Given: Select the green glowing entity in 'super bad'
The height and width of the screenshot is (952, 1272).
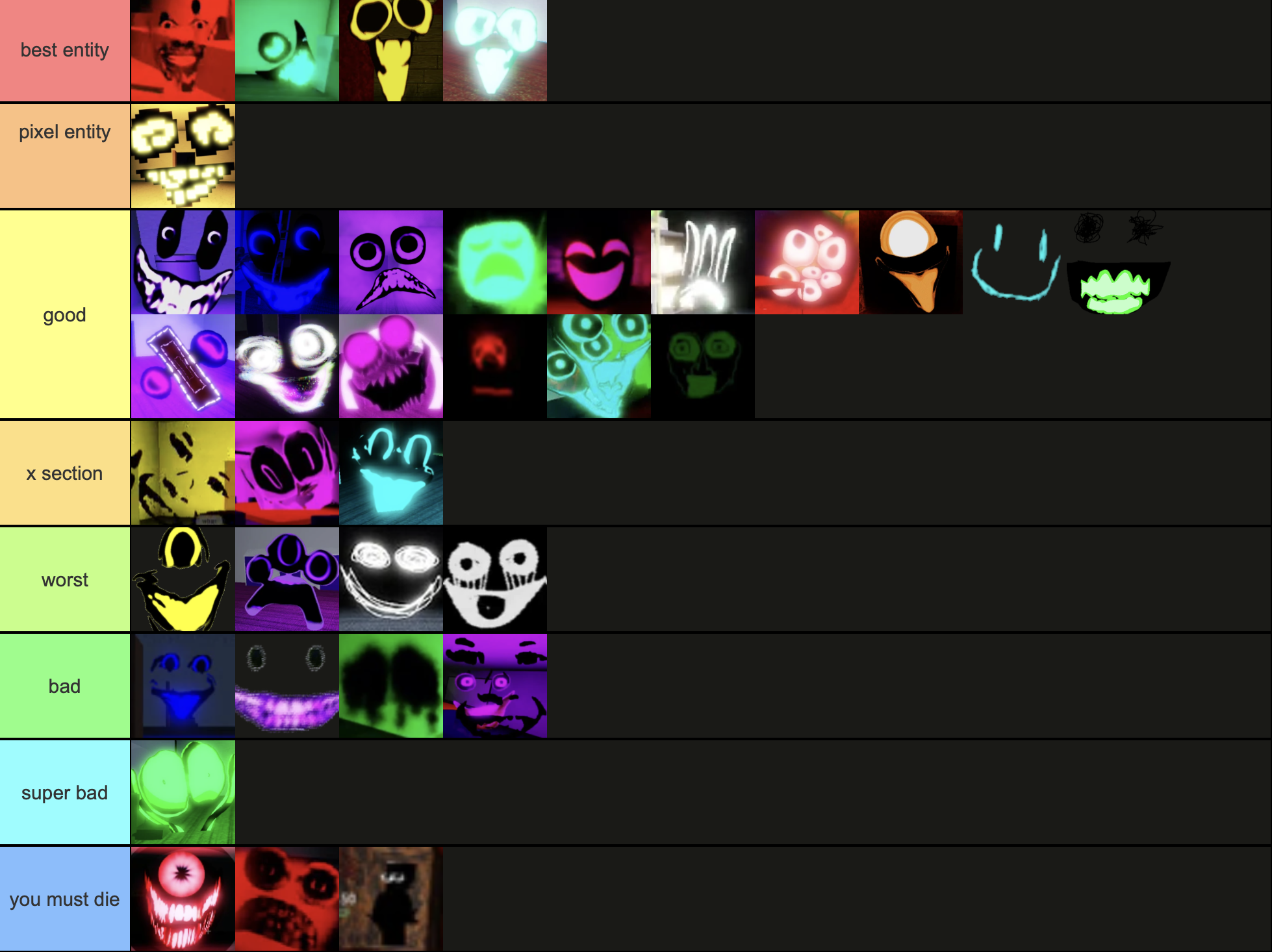Looking at the screenshot, I should click(x=183, y=792).
